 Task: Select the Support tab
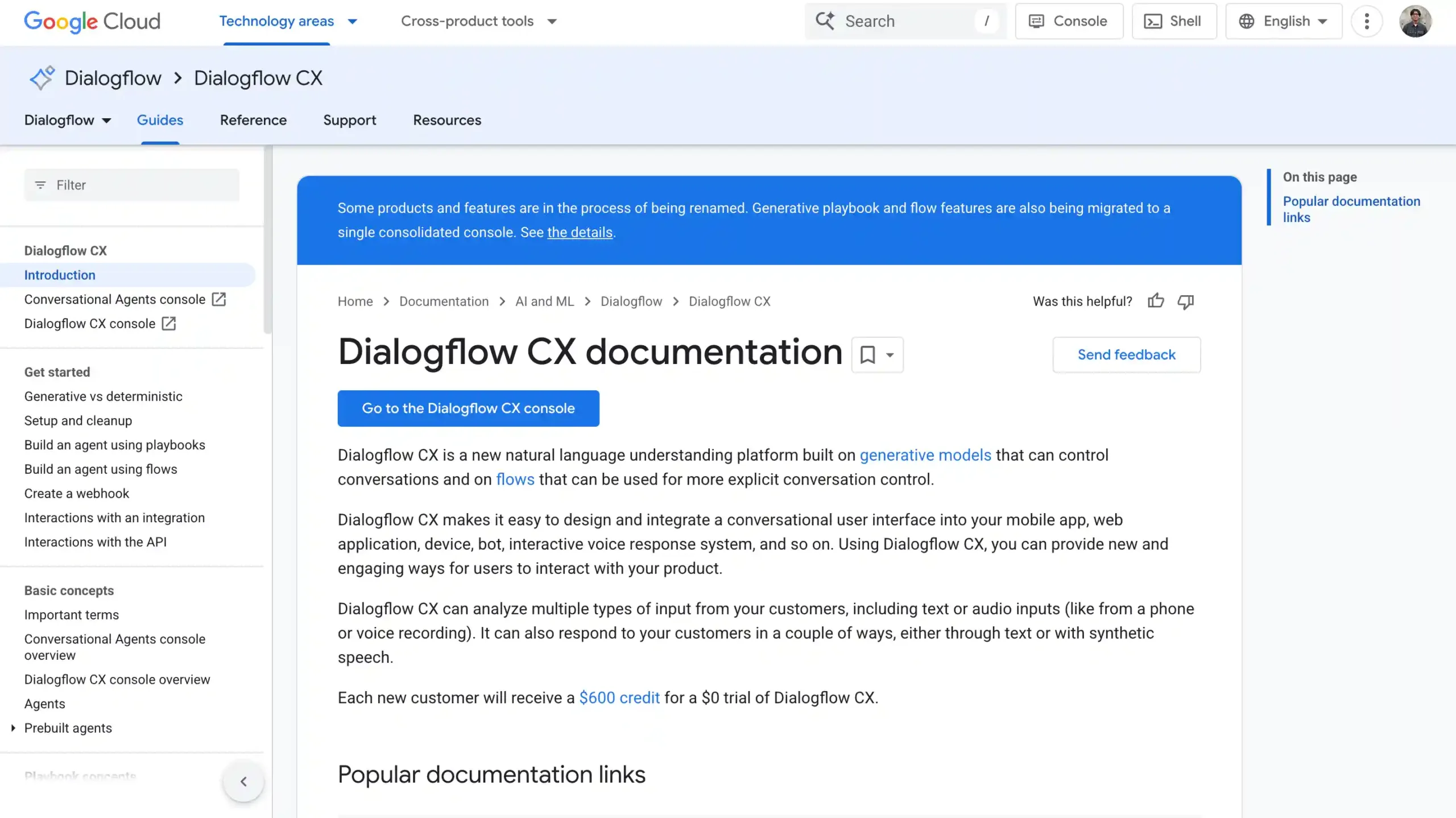[x=349, y=120]
